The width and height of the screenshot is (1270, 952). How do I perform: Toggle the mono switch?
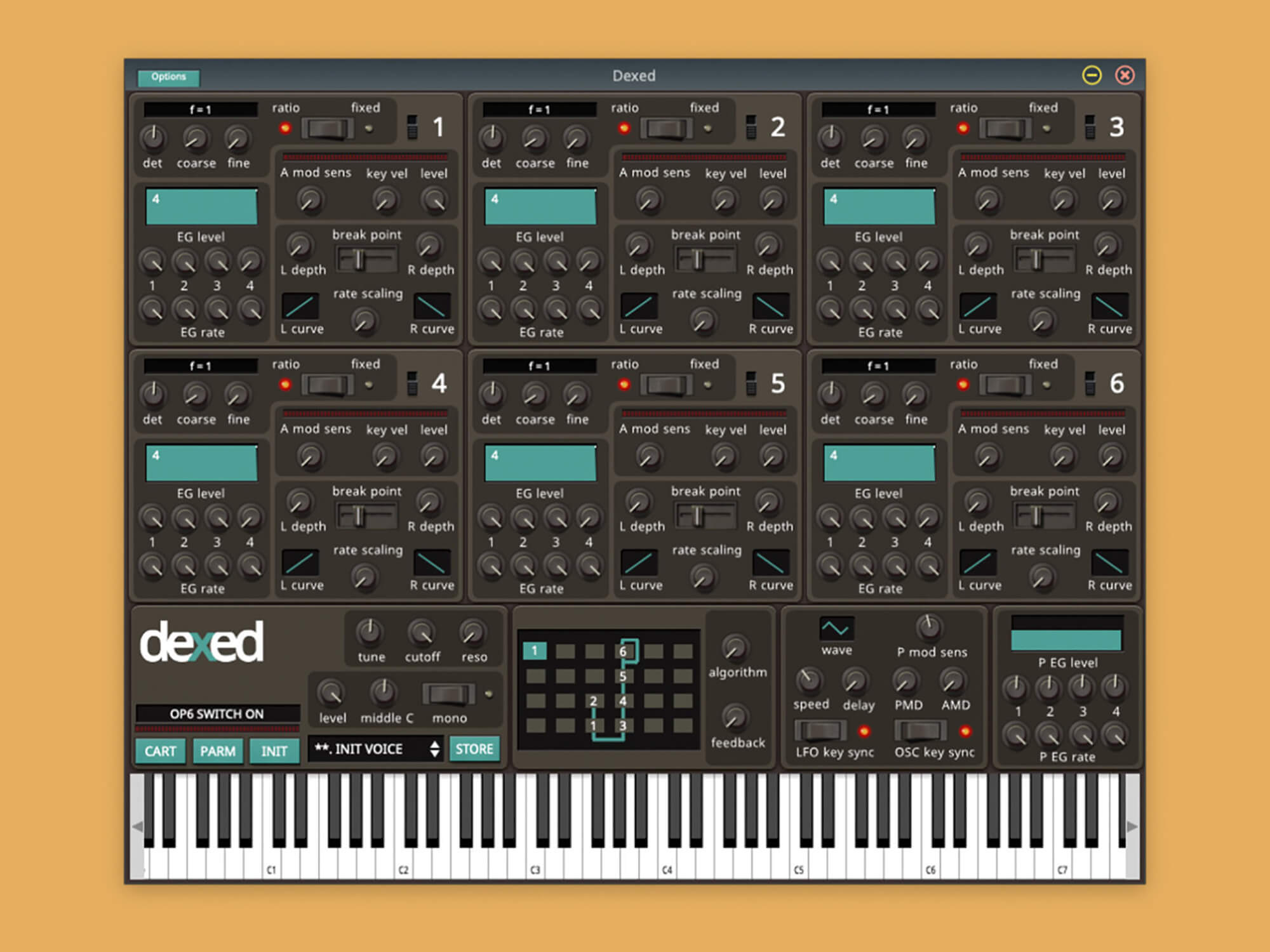click(x=448, y=694)
